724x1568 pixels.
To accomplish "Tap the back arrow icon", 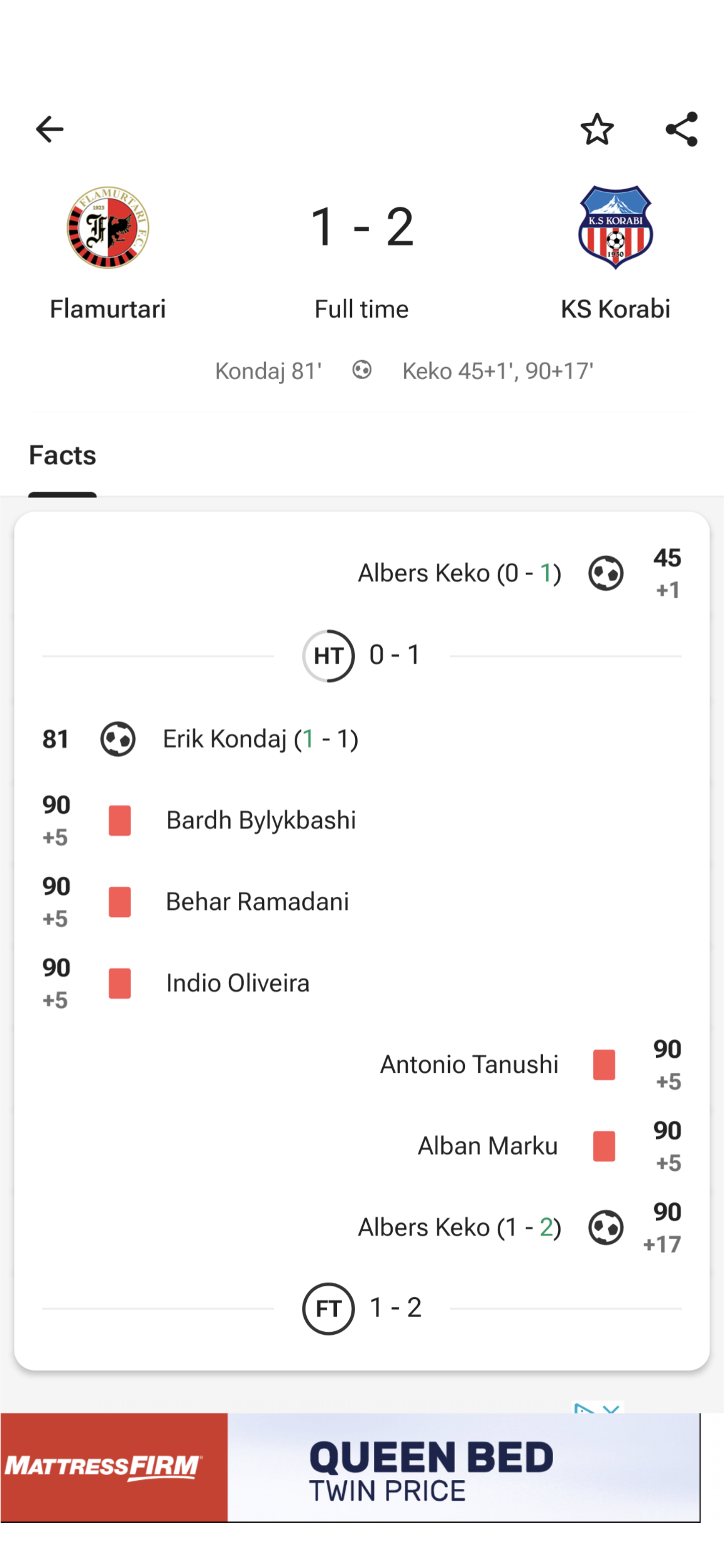I will click(x=50, y=129).
